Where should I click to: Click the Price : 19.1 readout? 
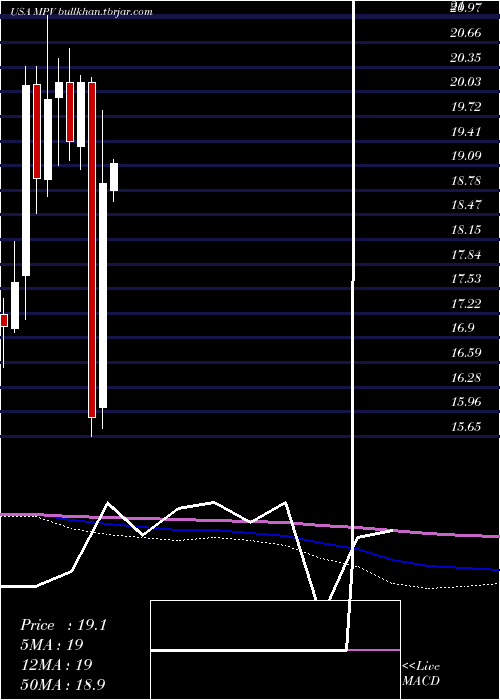pyautogui.click(x=63, y=625)
